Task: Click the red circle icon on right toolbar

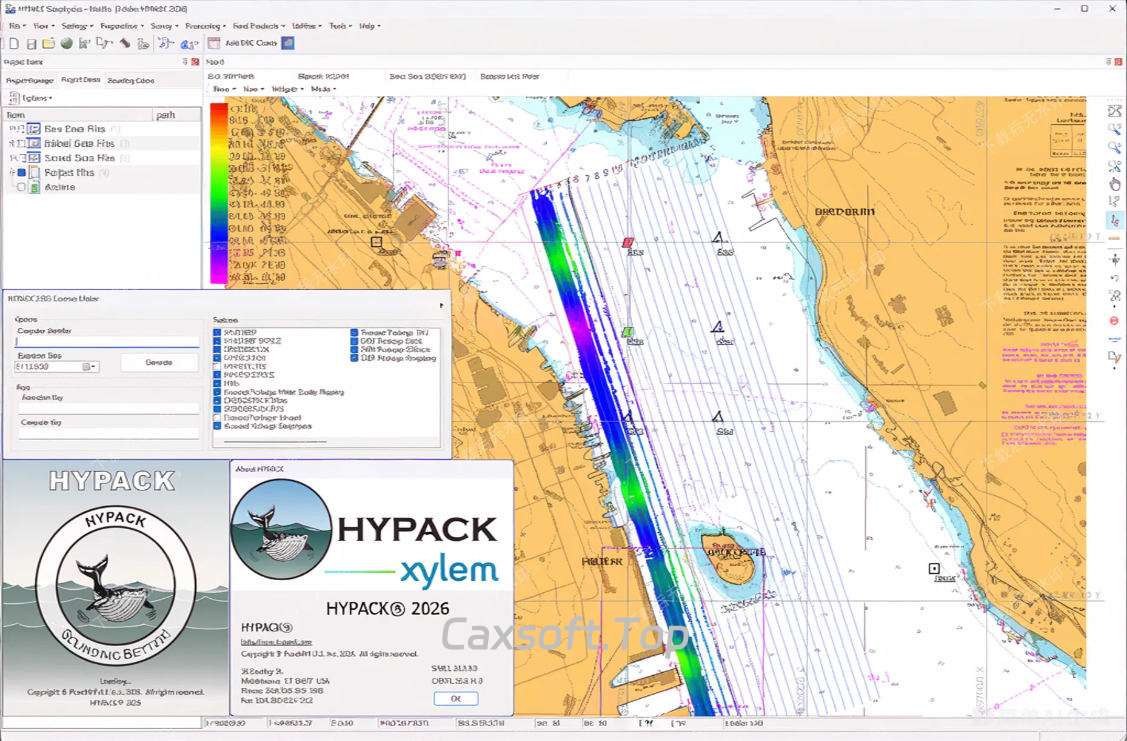Action: click(x=1114, y=320)
